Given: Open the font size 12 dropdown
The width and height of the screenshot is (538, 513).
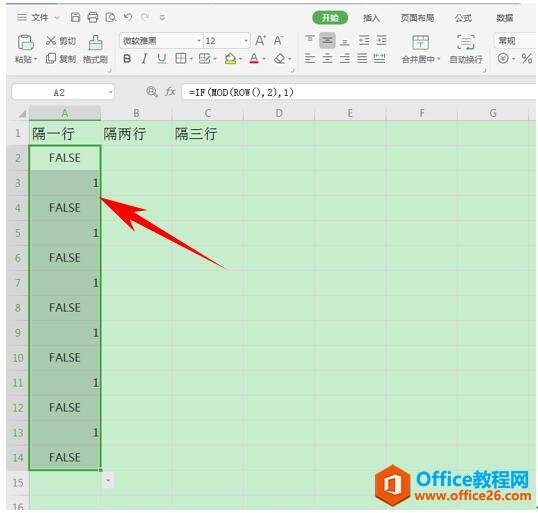Looking at the screenshot, I should pyautogui.click(x=246, y=41).
